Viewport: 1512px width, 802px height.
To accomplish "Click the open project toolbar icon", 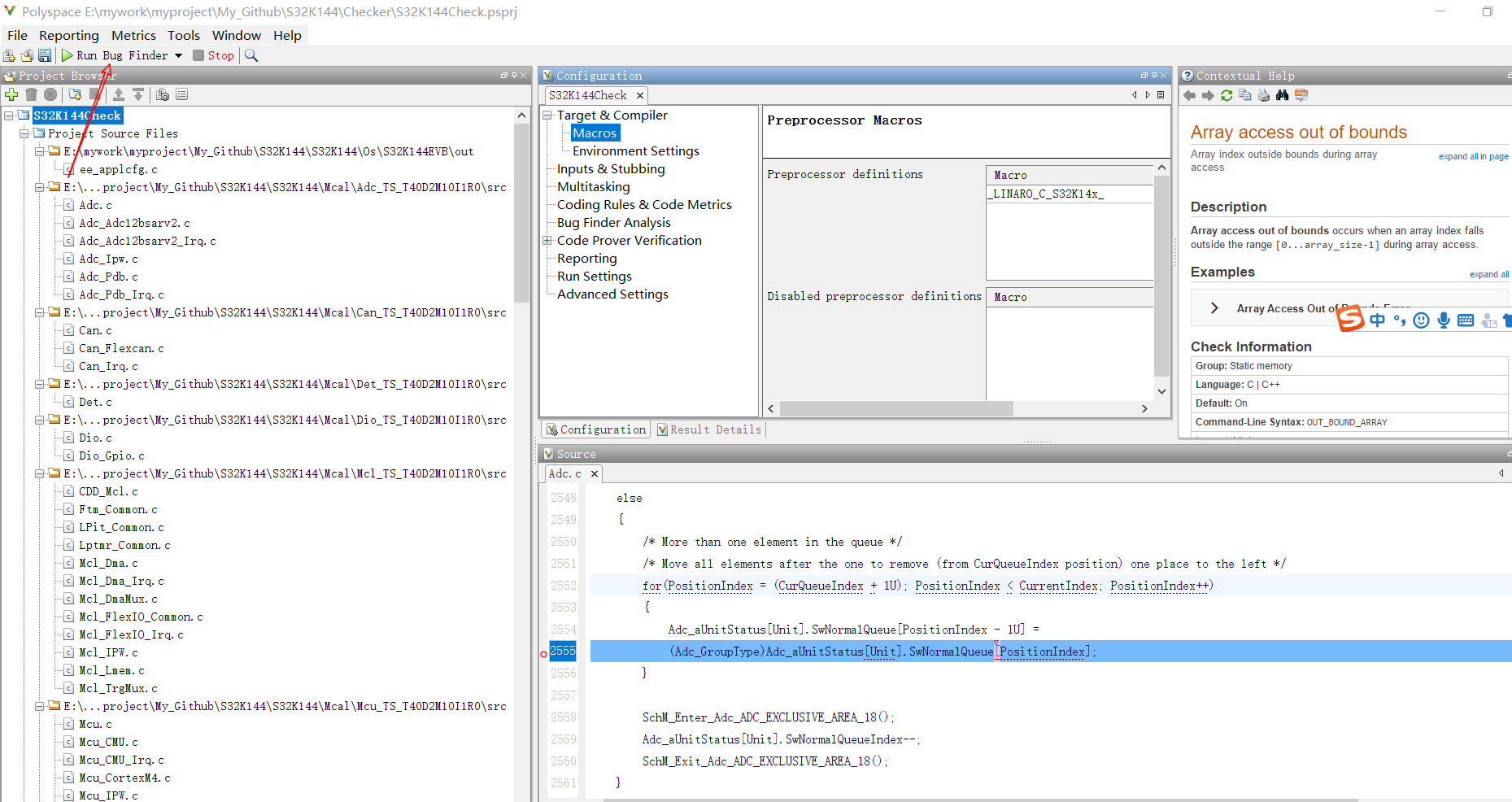I will (x=27, y=55).
